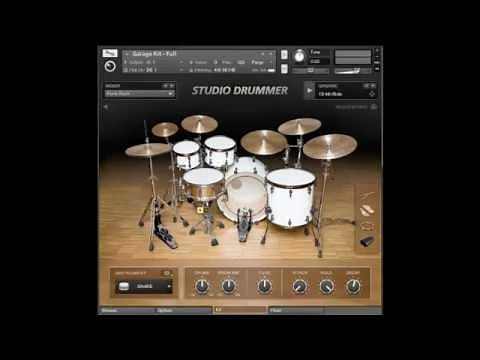
Task: Click the STUDIO DRUMMER title
Action: [x=240, y=91]
